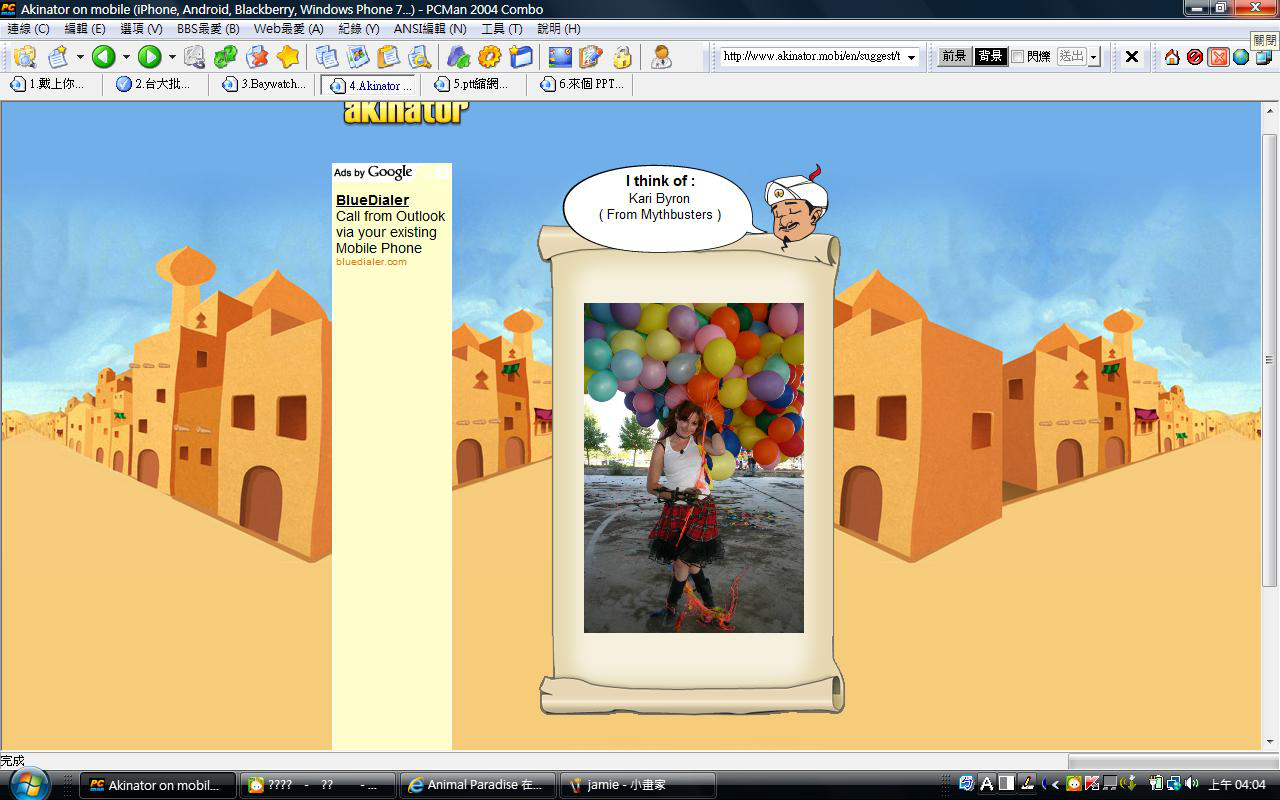Click the paste clipboard icon

388,56
